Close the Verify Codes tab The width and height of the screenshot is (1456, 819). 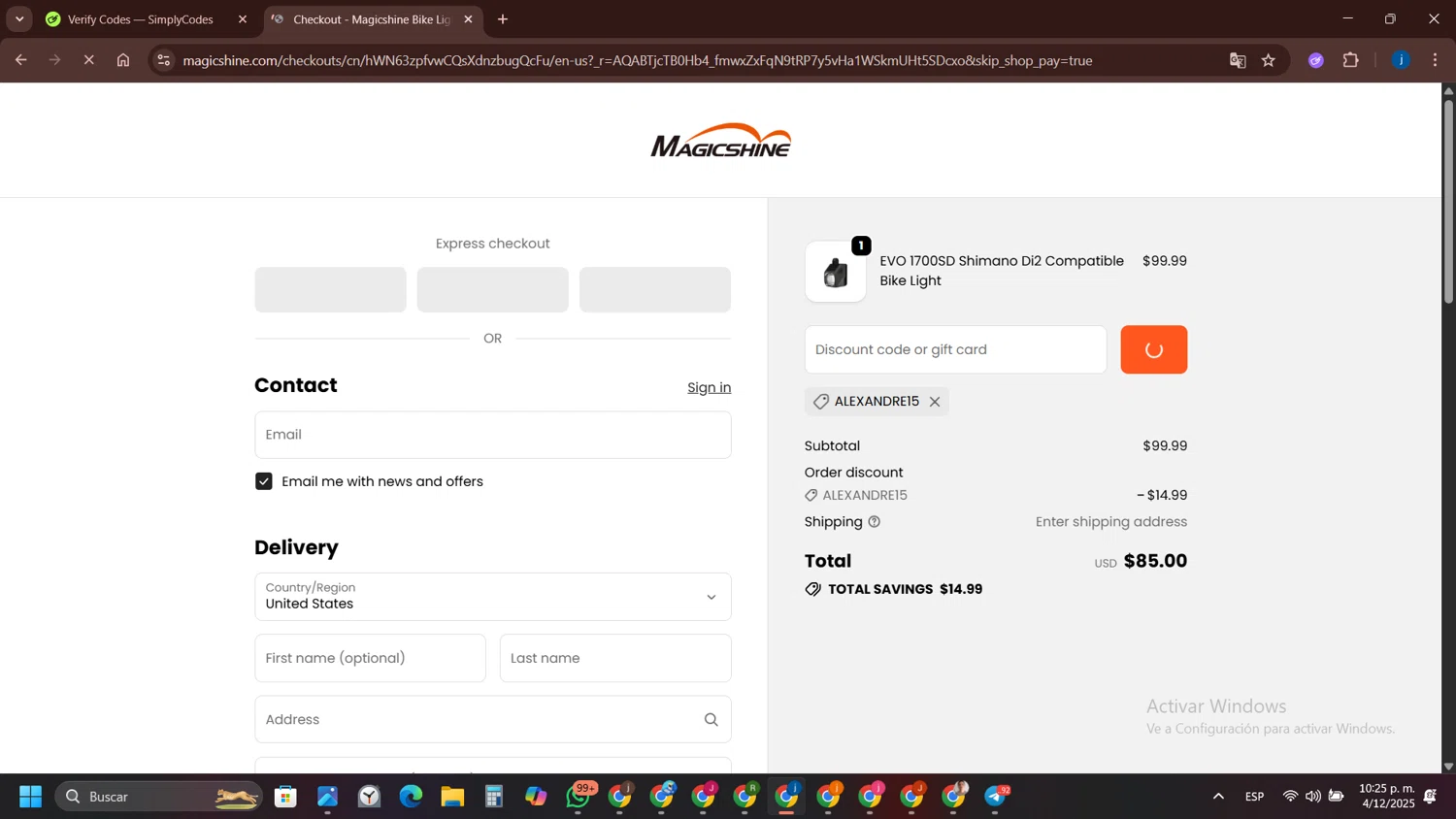tap(243, 19)
